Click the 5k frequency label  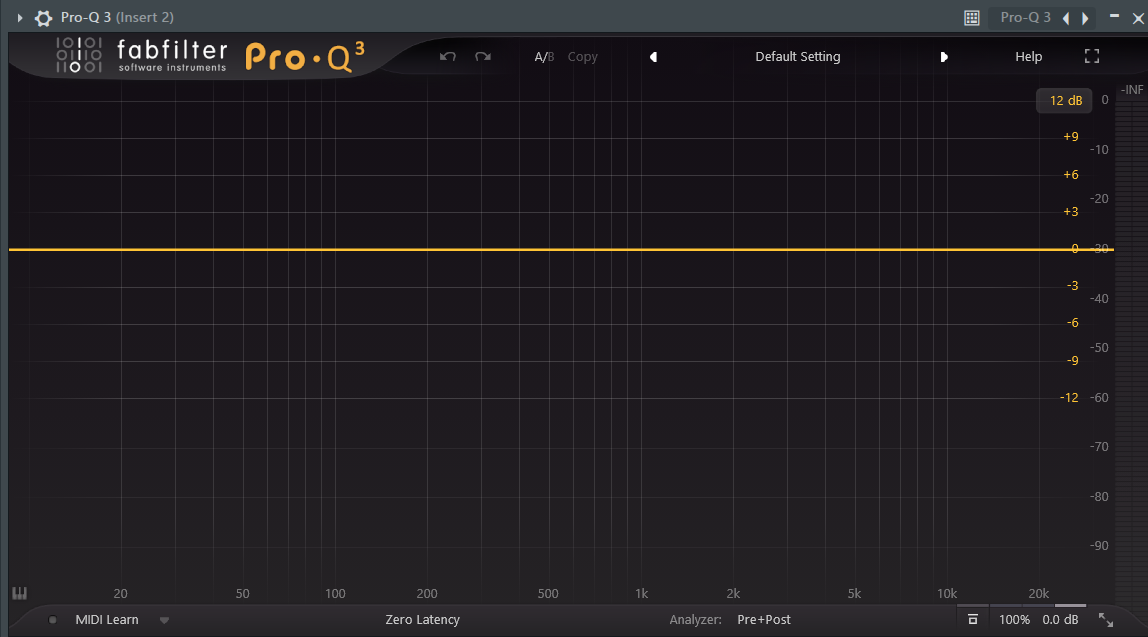(854, 594)
